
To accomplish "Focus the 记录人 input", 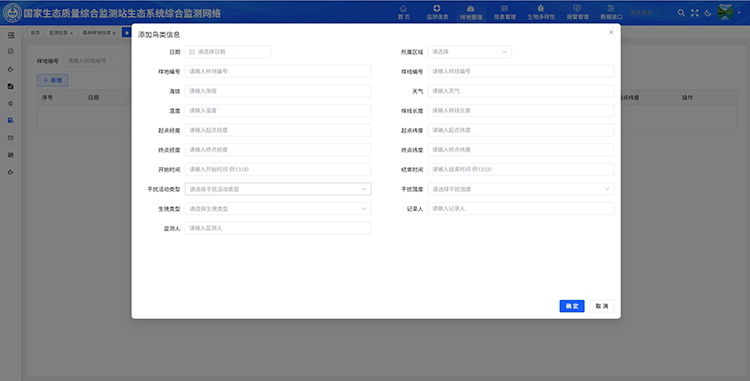I will click(521, 208).
